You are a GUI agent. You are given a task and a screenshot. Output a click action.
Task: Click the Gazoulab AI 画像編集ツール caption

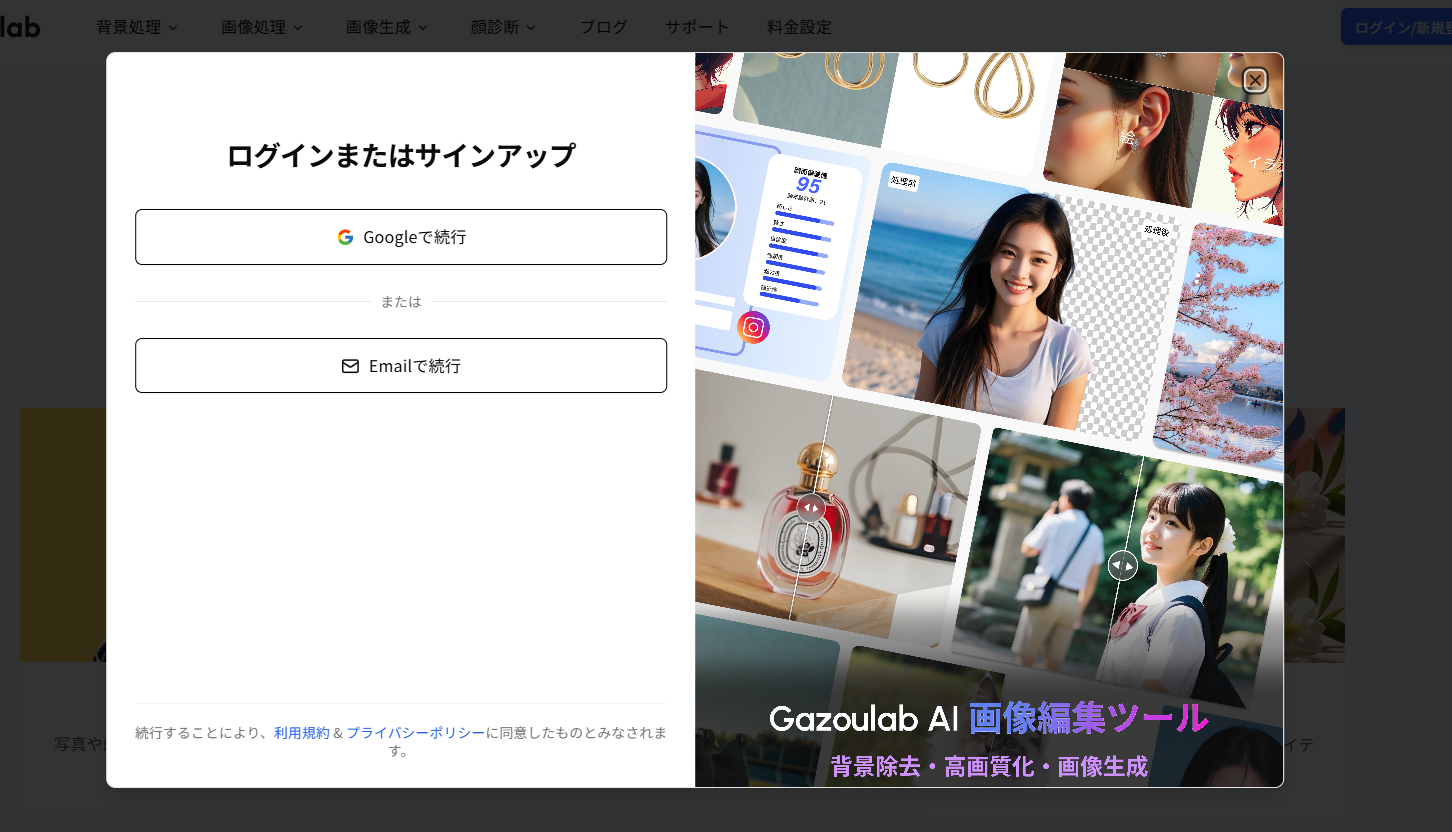988,718
